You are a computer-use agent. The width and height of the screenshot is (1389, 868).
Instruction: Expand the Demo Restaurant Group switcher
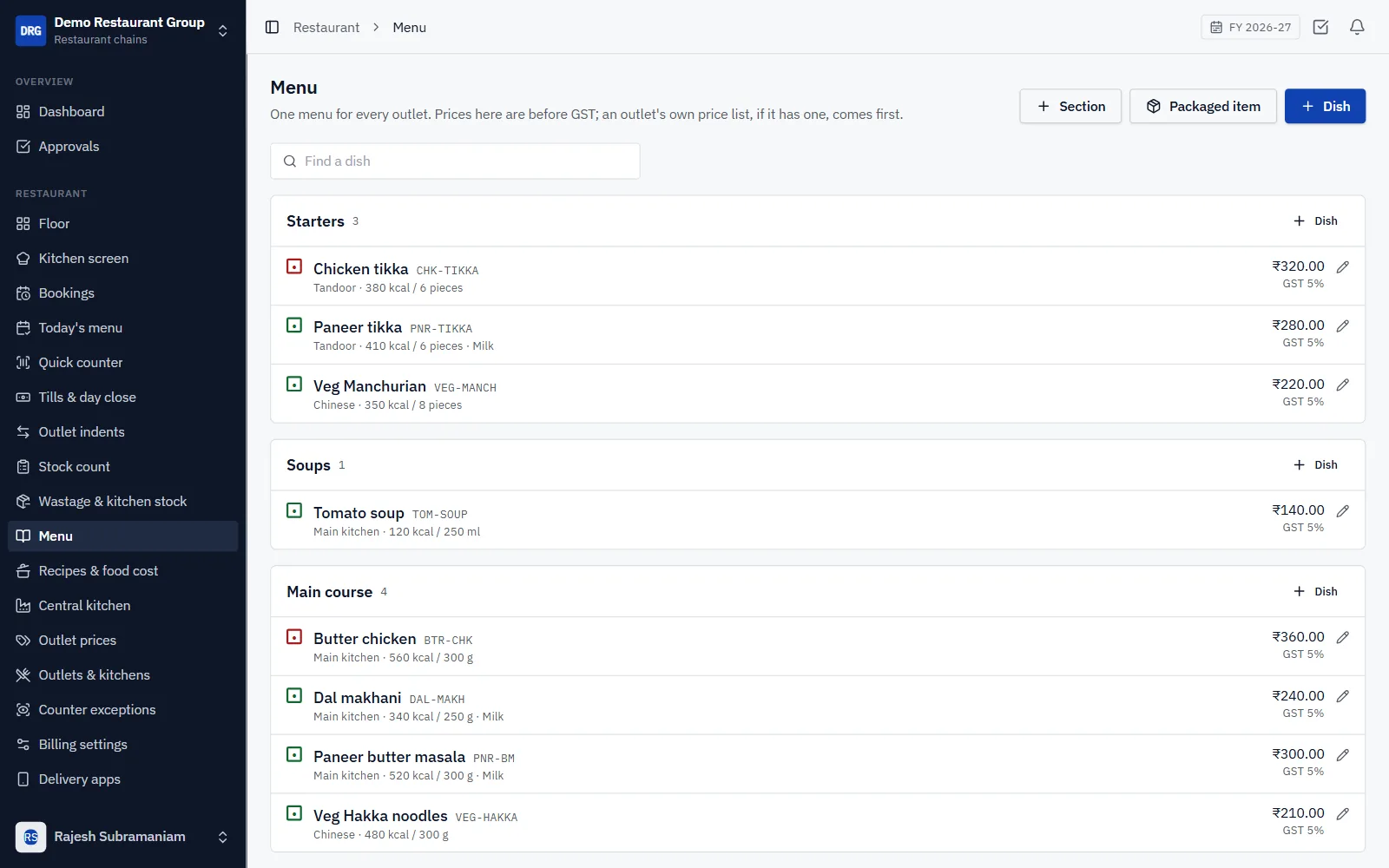223,30
